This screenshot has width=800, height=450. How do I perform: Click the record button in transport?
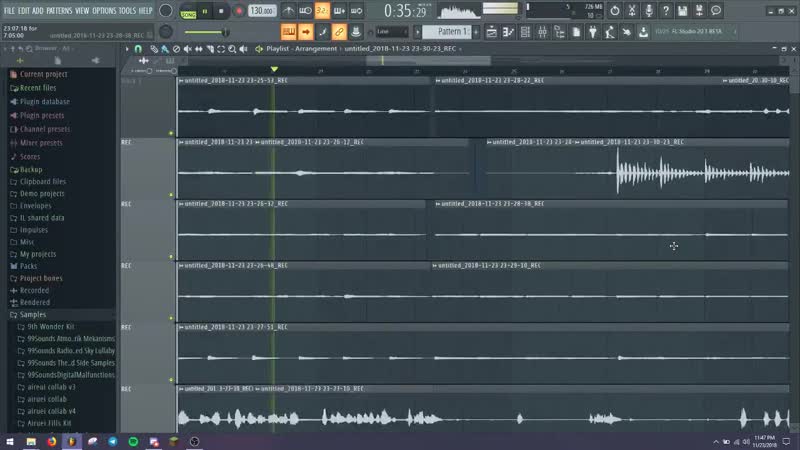pyautogui.click(x=239, y=11)
